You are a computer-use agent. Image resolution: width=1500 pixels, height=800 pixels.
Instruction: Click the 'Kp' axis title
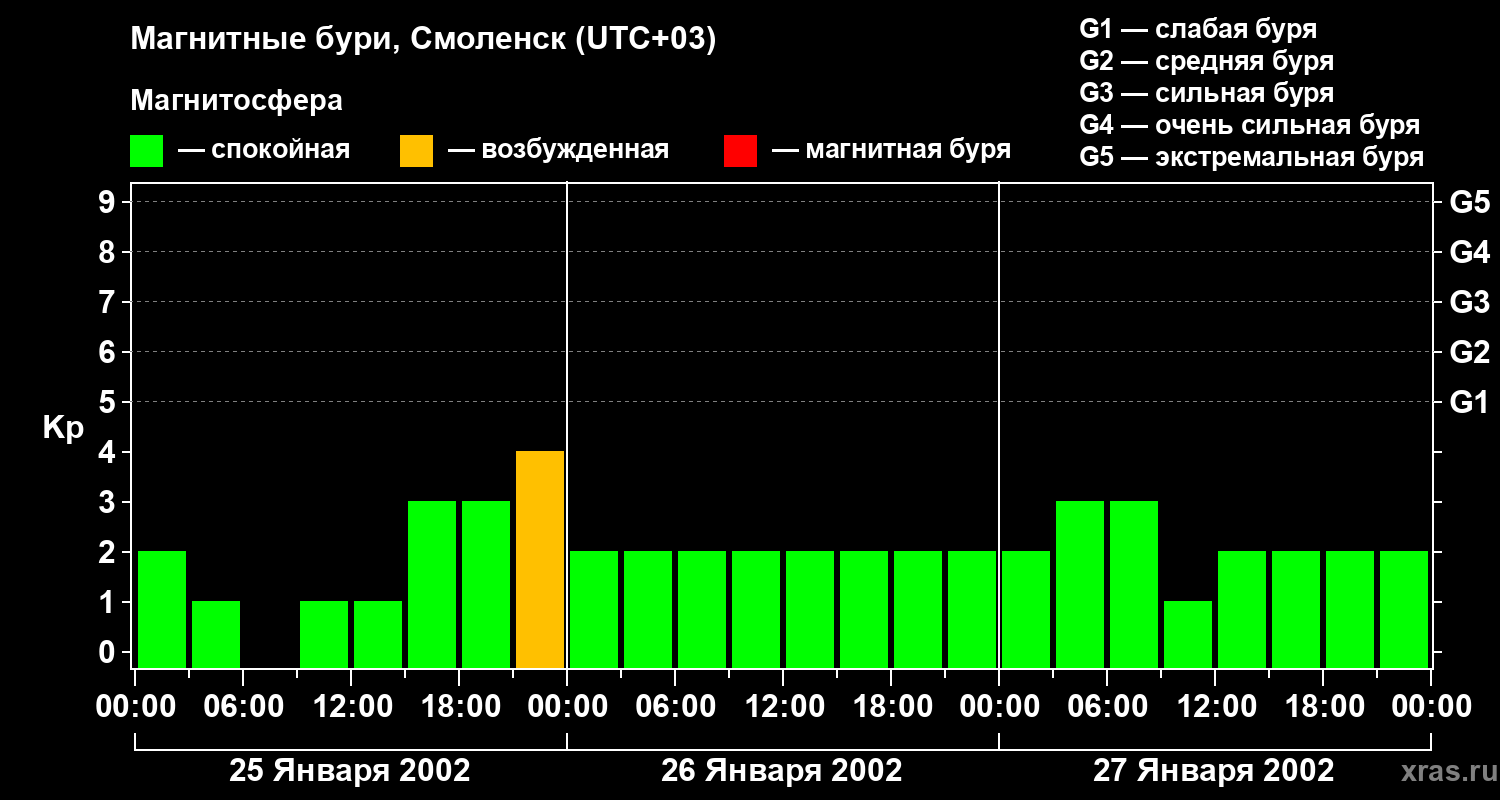click(x=63, y=429)
